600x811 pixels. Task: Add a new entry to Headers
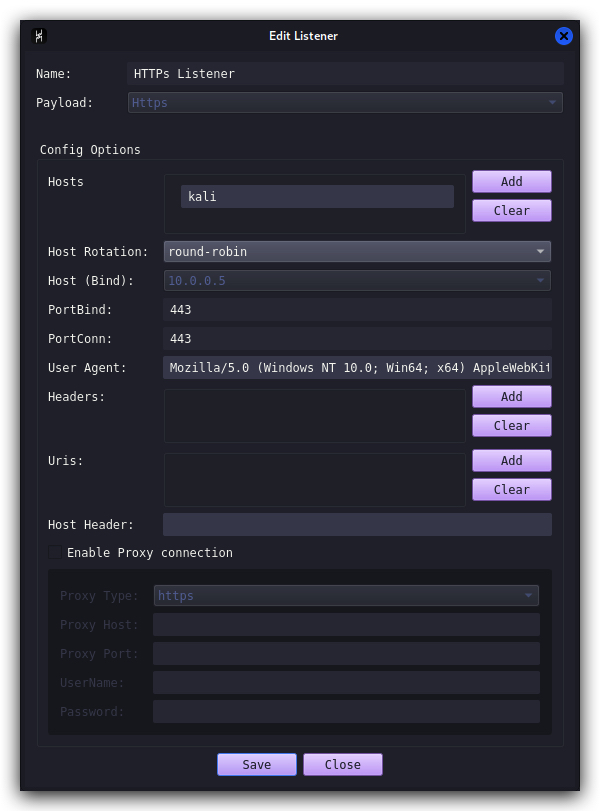(512, 397)
